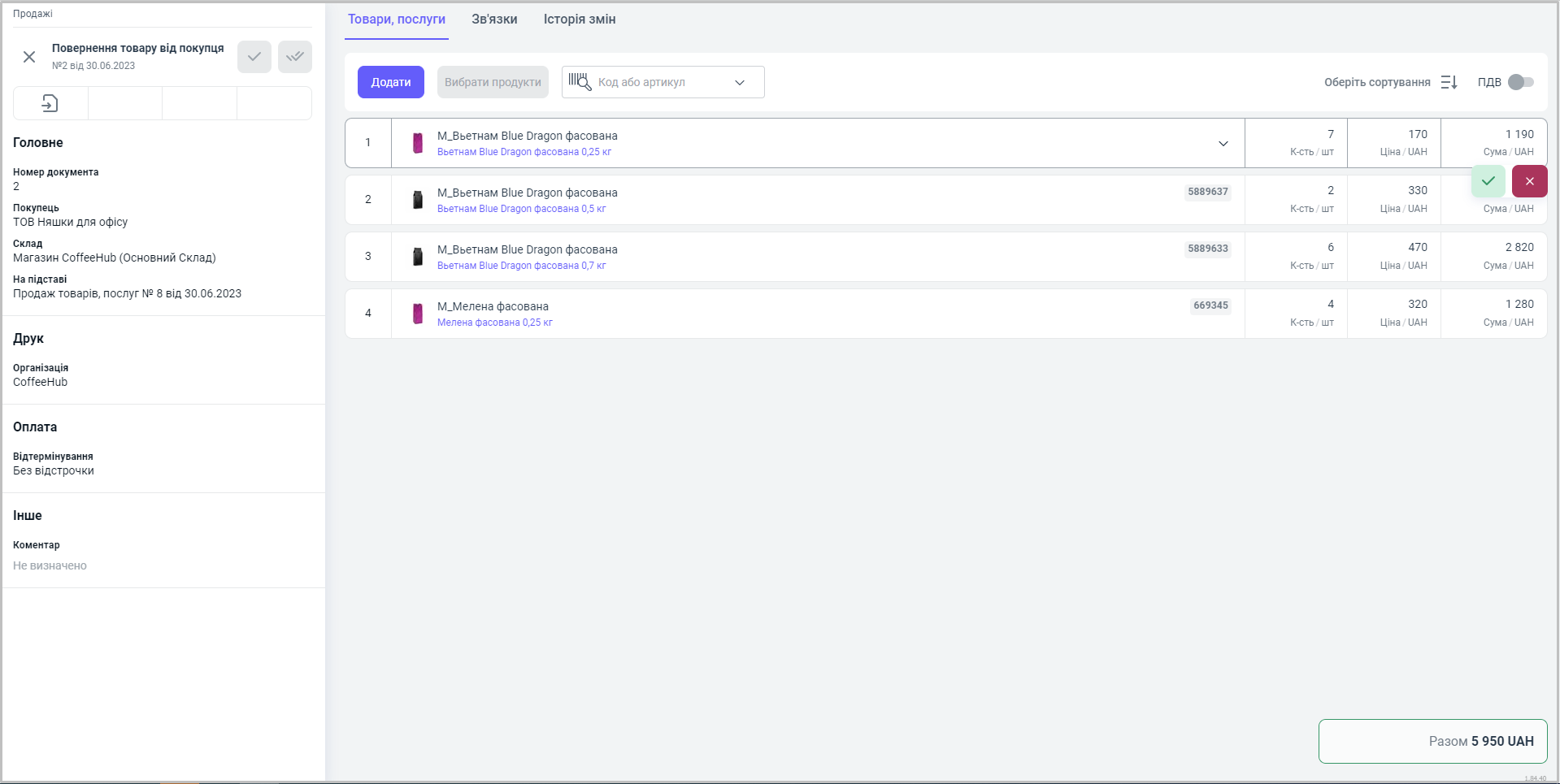Image resolution: width=1560 pixels, height=784 pixels.
Task: Cancel row edit with red X button
Action: (1529, 181)
